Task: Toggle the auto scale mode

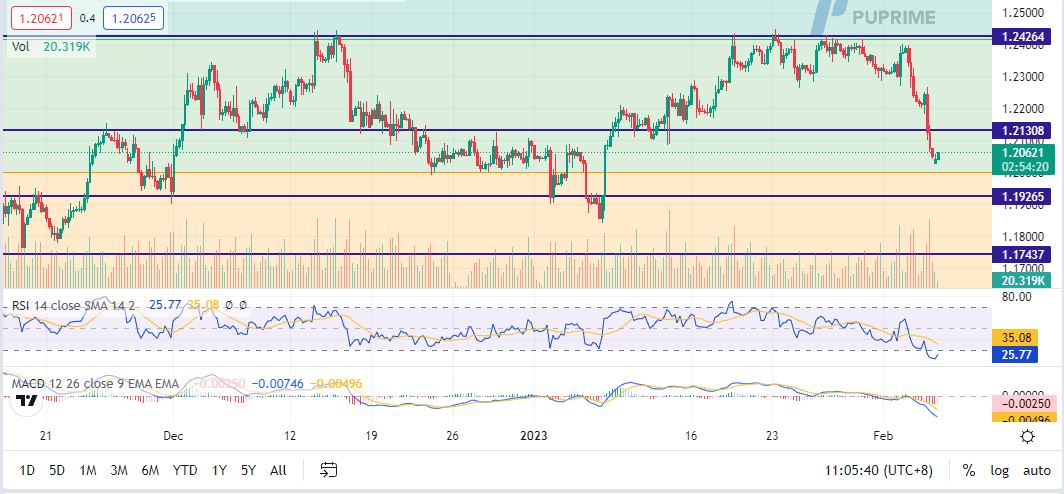Action: (1037, 470)
